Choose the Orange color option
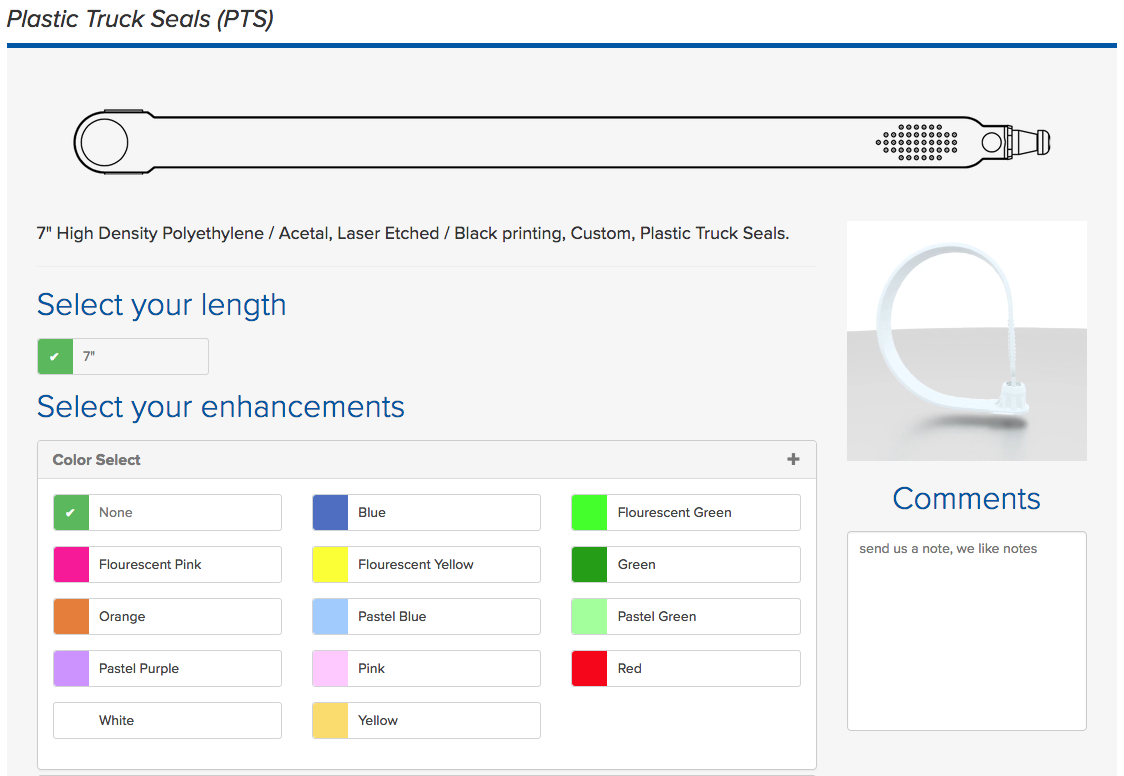The image size is (1124, 776). tap(168, 616)
